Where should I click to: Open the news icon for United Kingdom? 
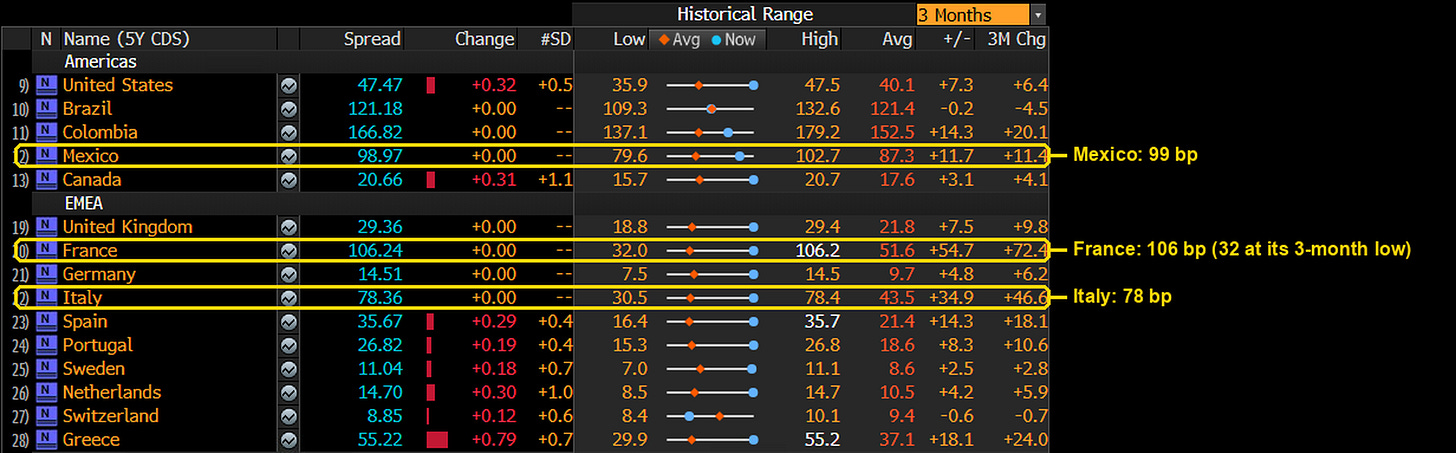click(46, 227)
